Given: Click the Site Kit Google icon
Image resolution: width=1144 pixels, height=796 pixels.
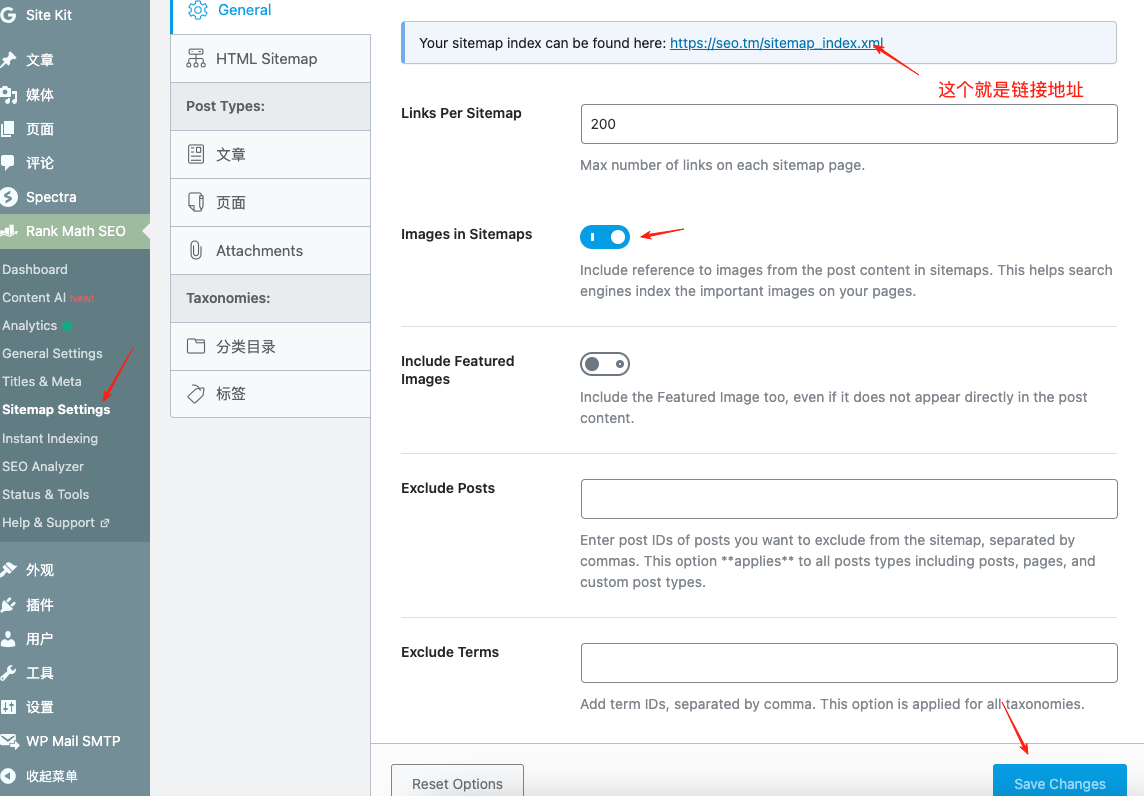Looking at the screenshot, I should pos(9,16).
